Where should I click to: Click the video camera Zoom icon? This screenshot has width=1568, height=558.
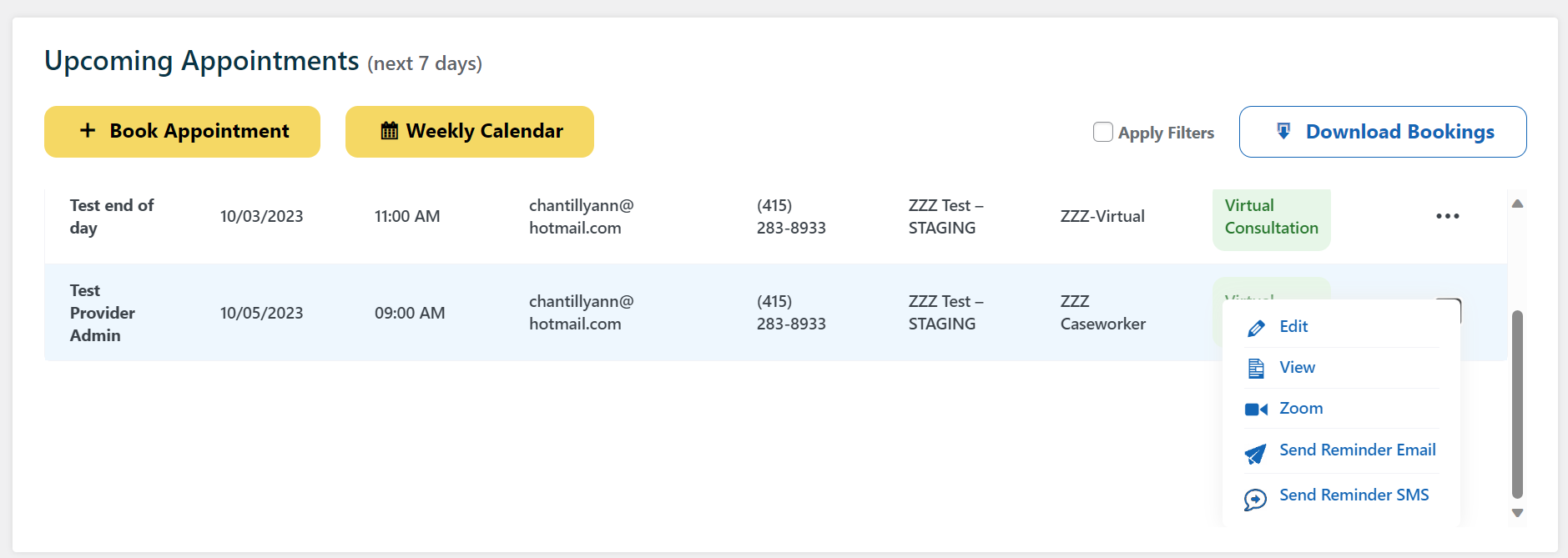[1256, 410]
